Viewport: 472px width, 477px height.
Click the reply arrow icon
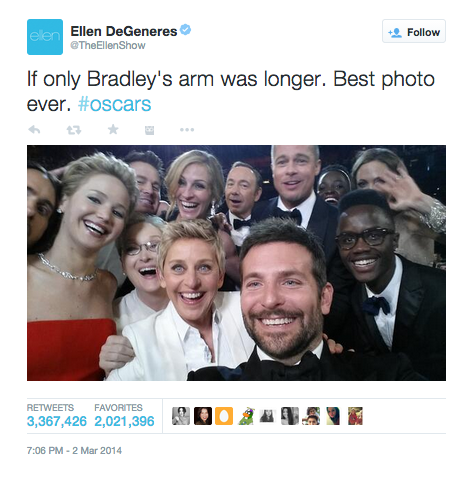click(x=34, y=129)
